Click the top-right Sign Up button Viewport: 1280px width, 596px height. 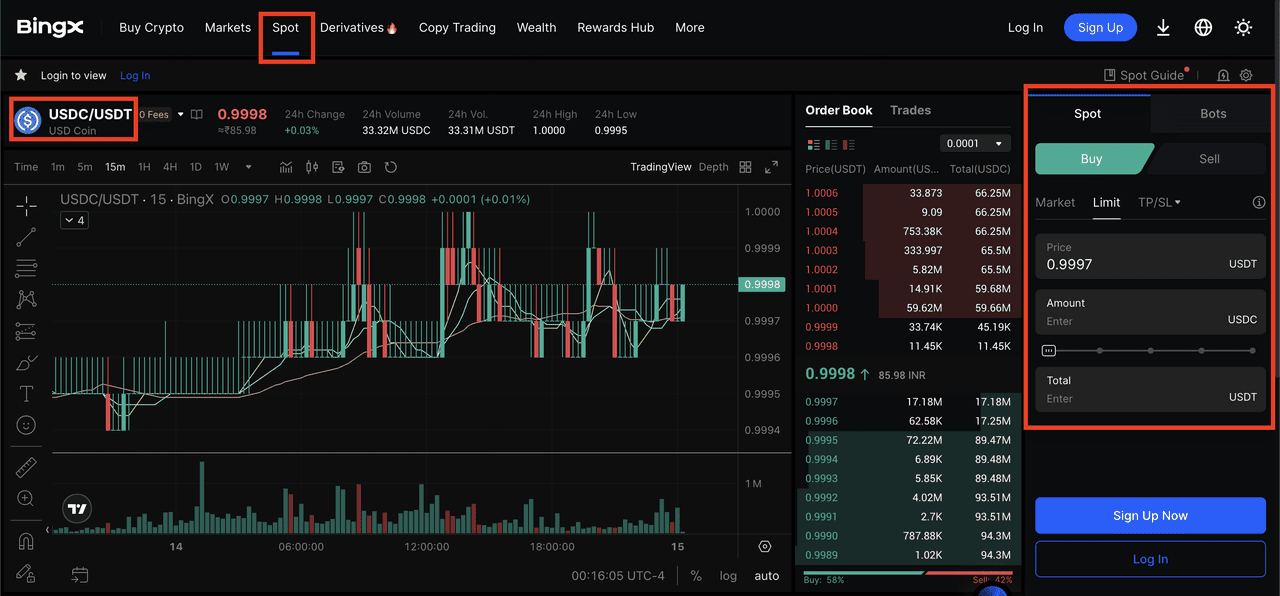point(1100,28)
